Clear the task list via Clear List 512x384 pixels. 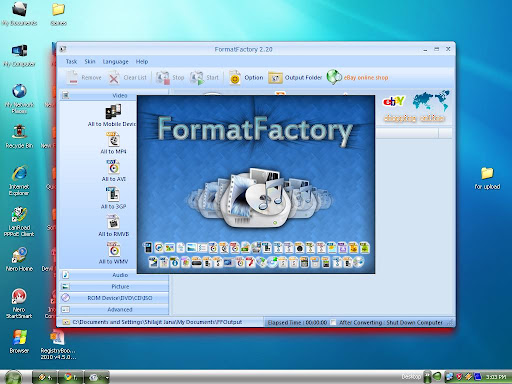pyautogui.click(x=128, y=78)
